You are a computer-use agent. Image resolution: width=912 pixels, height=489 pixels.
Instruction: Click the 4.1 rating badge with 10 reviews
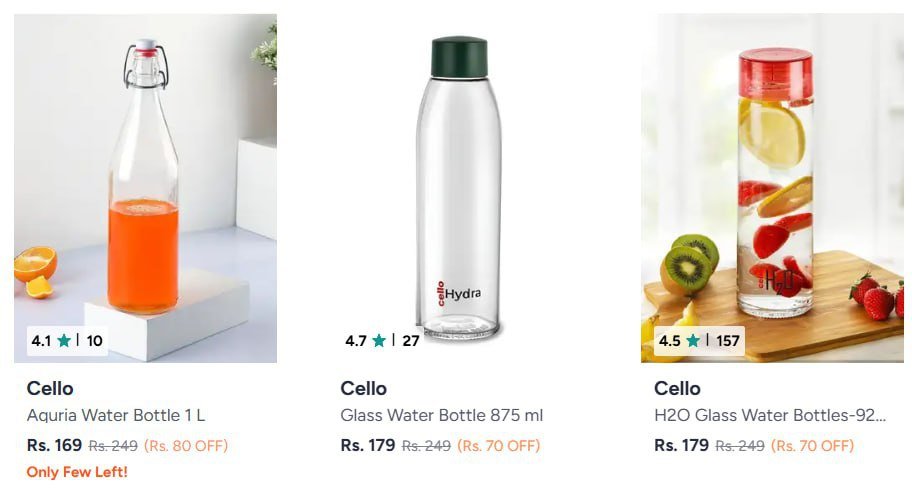click(x=67, y=341)
